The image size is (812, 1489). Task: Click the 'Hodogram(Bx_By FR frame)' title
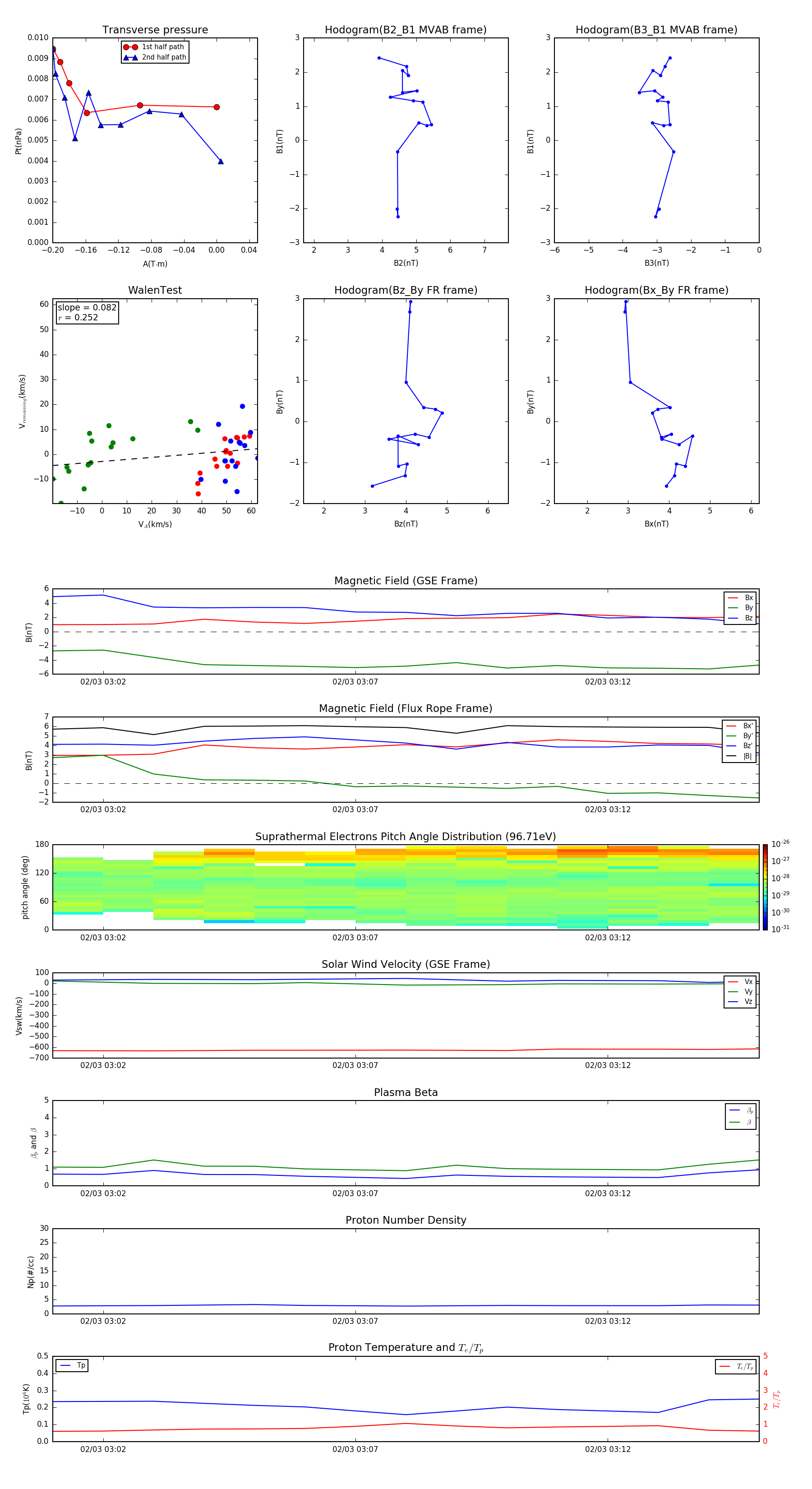click(x=656, y=290)
